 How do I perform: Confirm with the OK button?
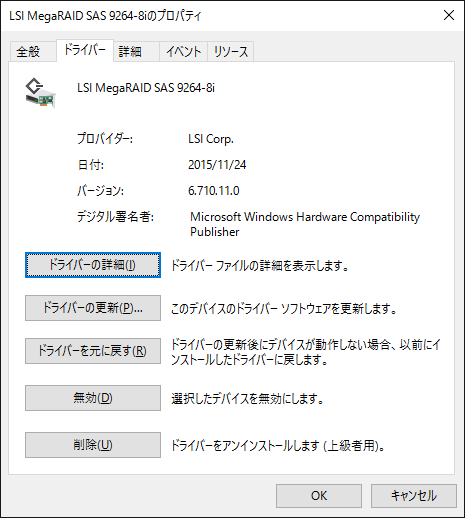click(x=319, y=496)
